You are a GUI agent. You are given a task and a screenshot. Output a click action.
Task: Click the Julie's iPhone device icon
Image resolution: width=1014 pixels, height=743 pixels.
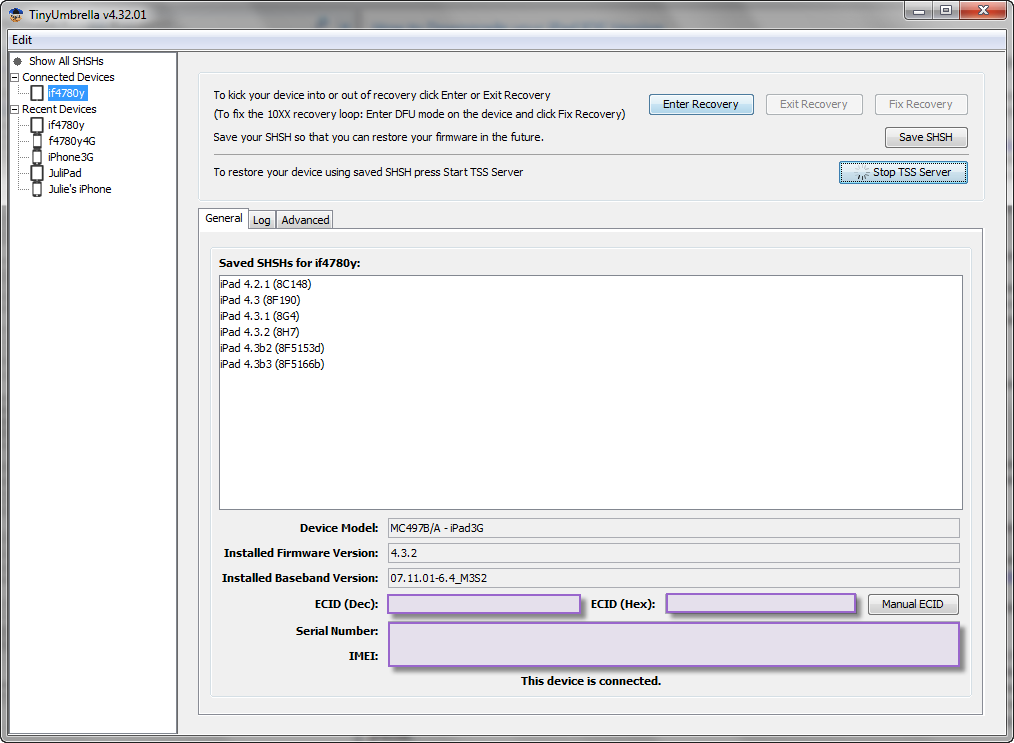point(37,189)
